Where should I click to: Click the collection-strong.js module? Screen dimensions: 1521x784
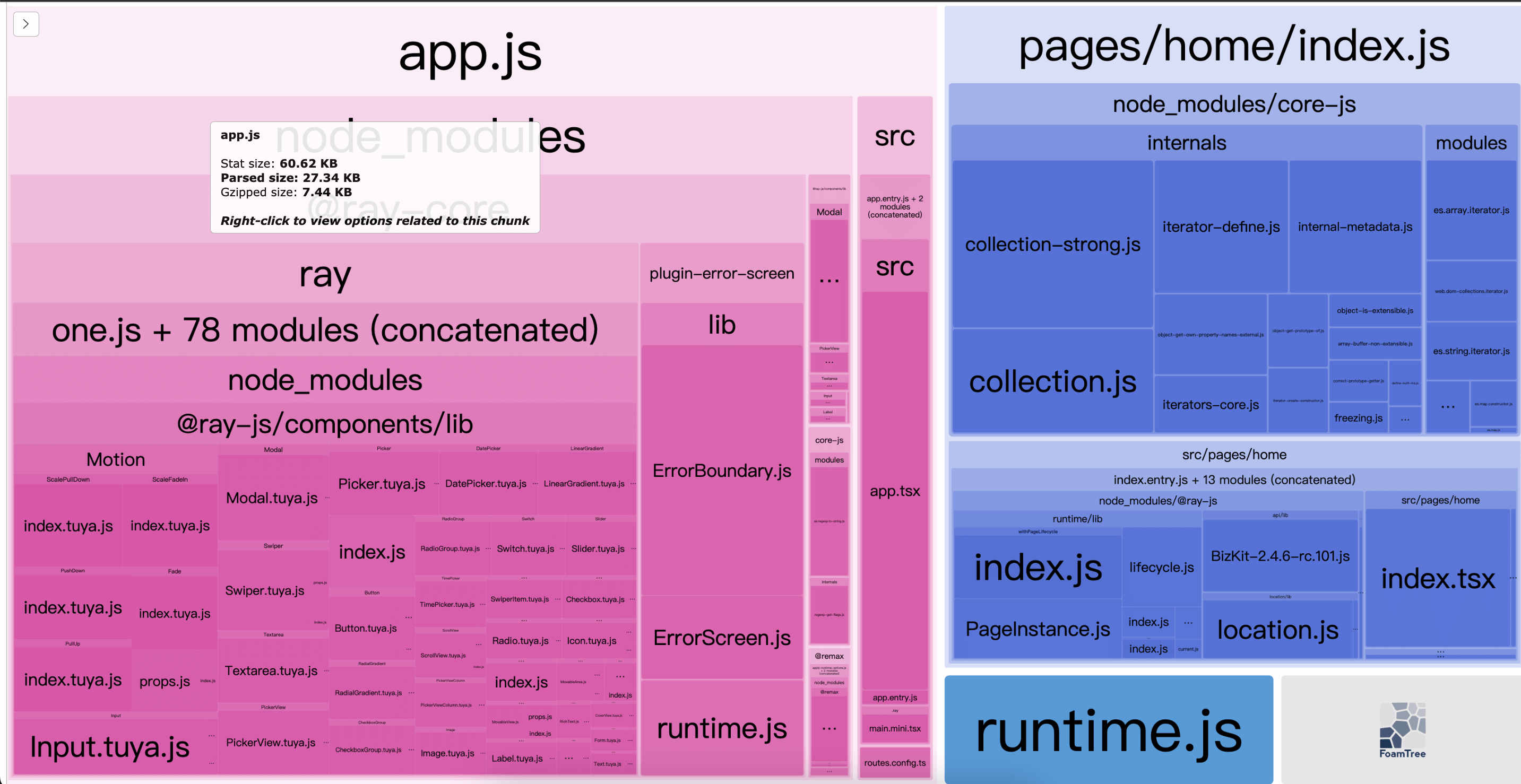click(x=1052, y=245)
